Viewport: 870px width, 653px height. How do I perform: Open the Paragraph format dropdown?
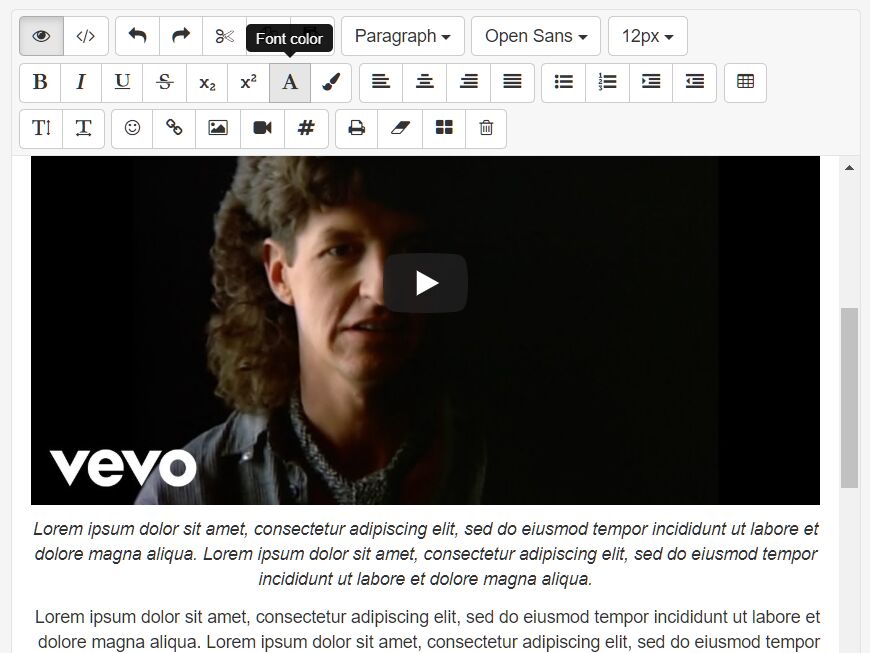point(403,36)
